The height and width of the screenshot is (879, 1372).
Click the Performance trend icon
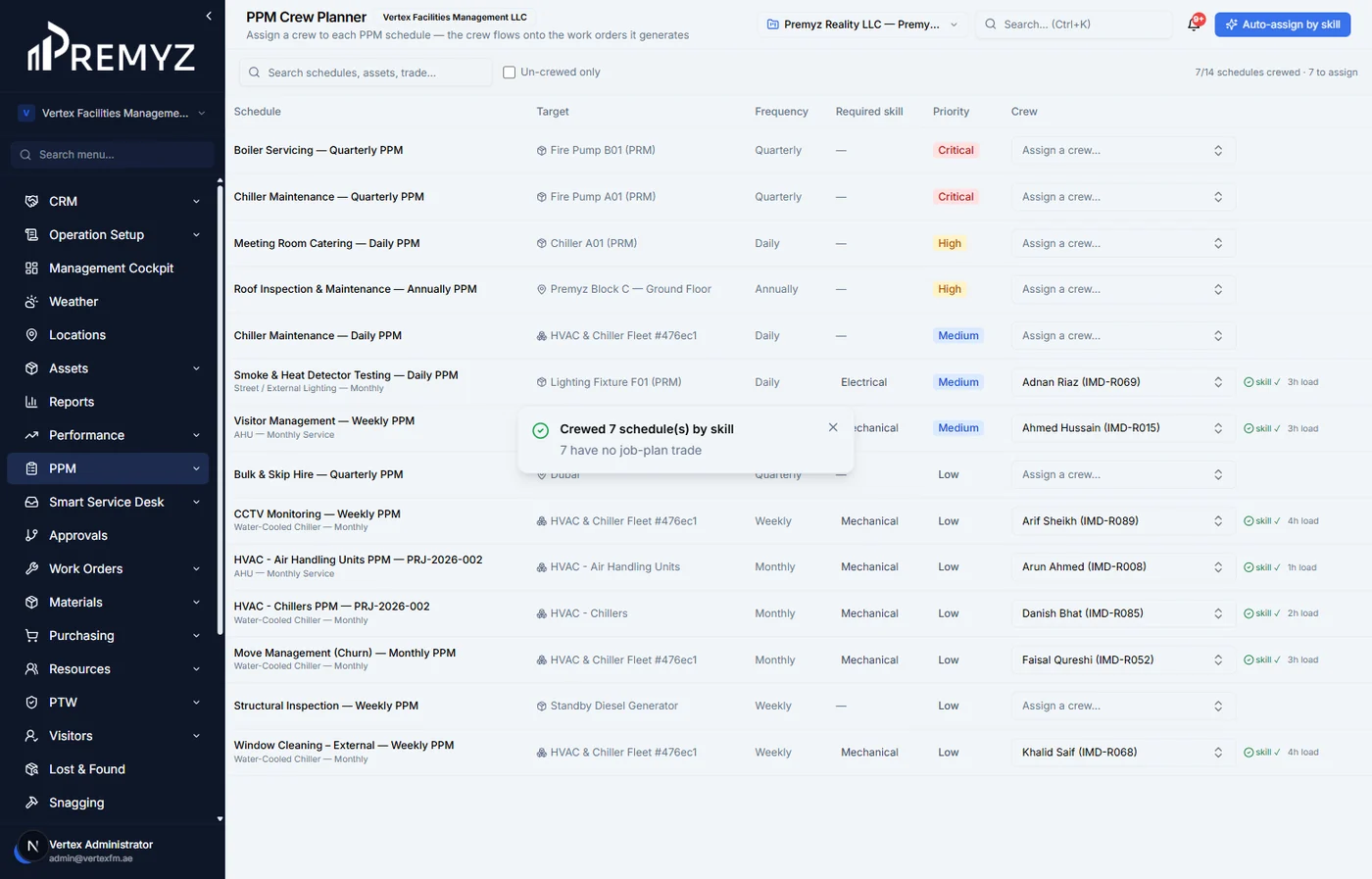click(31, 434)
